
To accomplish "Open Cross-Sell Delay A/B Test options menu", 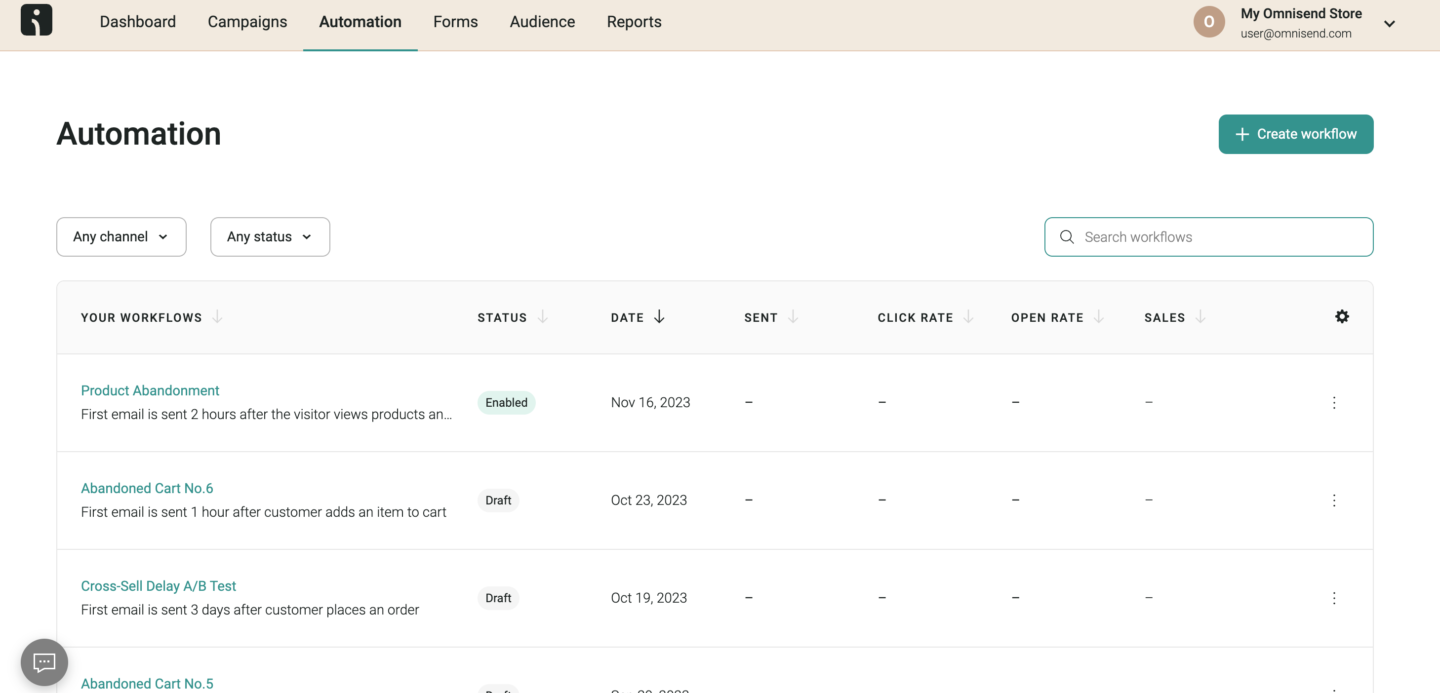I will (1334, 598).
